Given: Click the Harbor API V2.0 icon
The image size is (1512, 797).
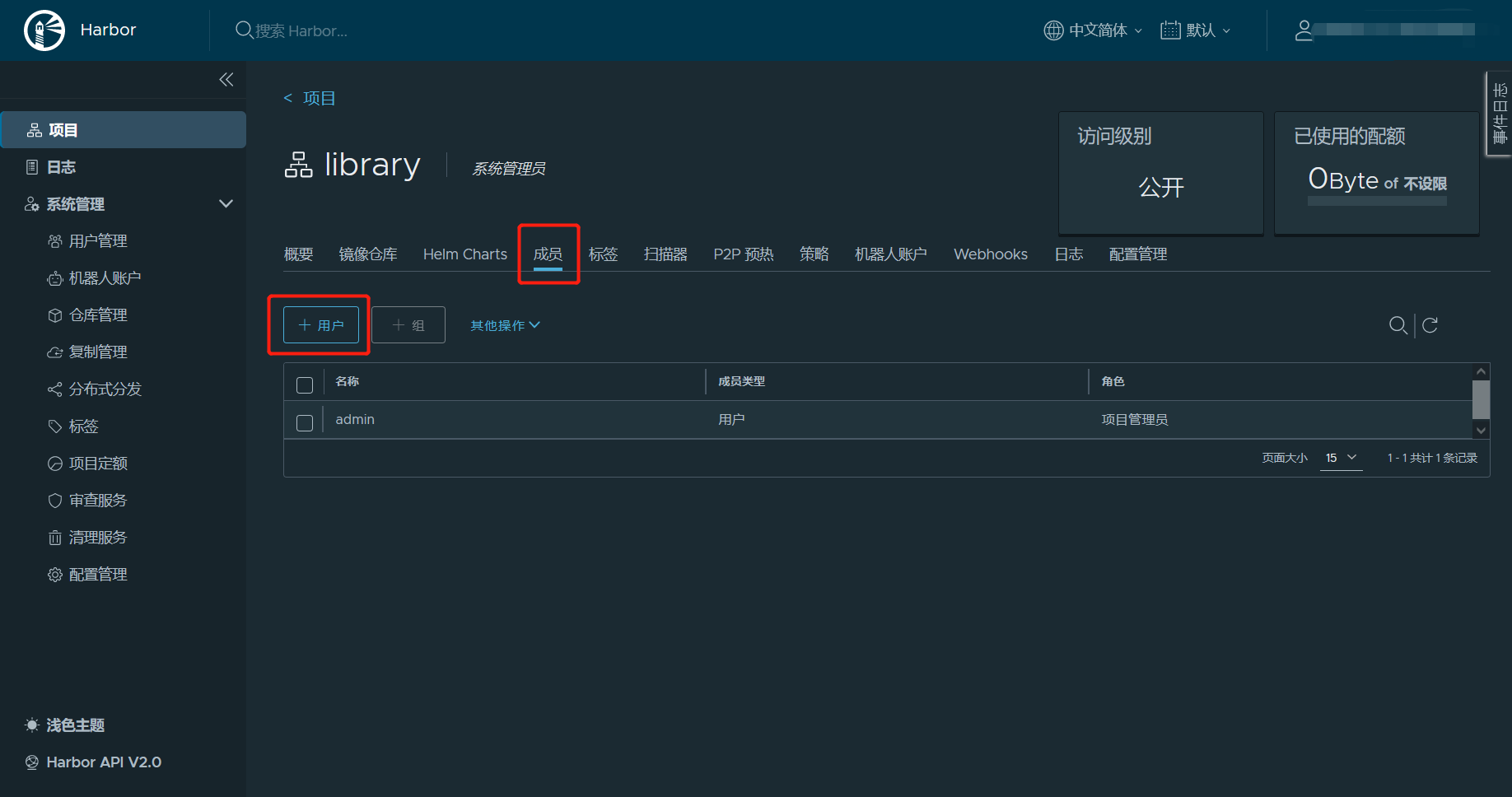Looking at the screenshot, I should click(32, 762).
